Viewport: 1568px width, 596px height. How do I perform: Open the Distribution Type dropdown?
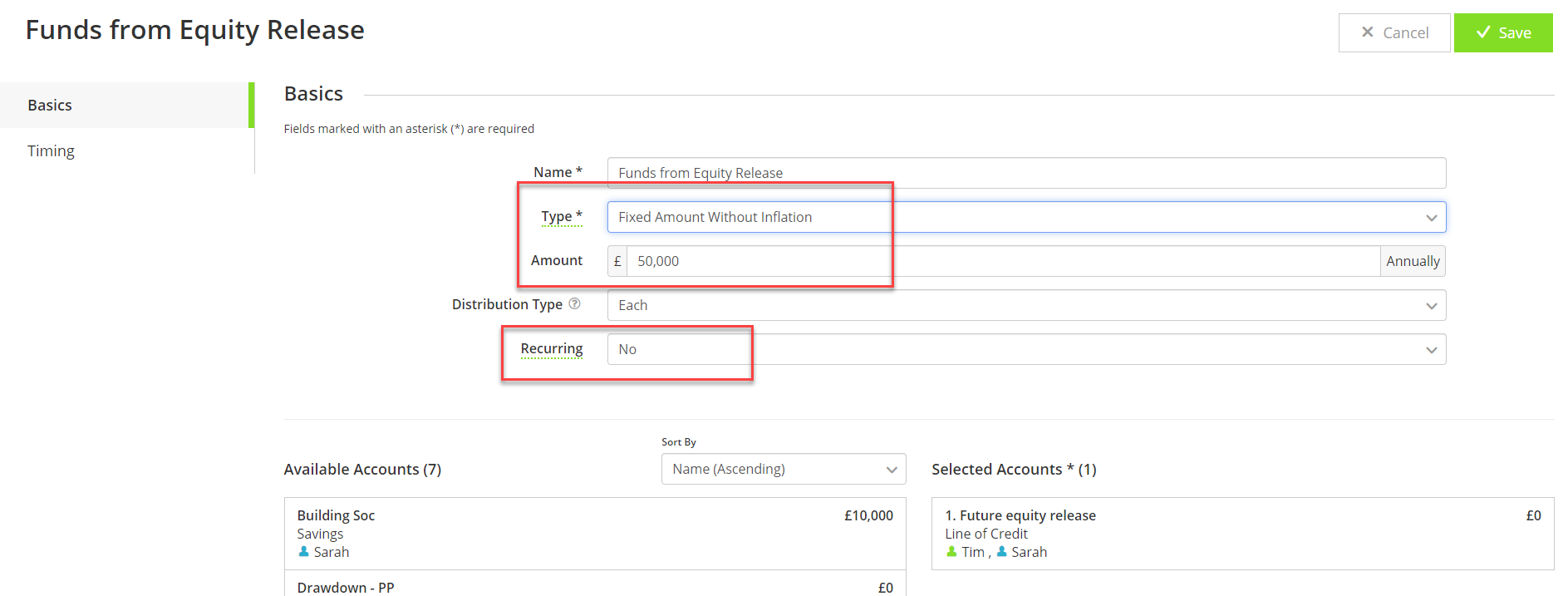[x=1026, y=305]
